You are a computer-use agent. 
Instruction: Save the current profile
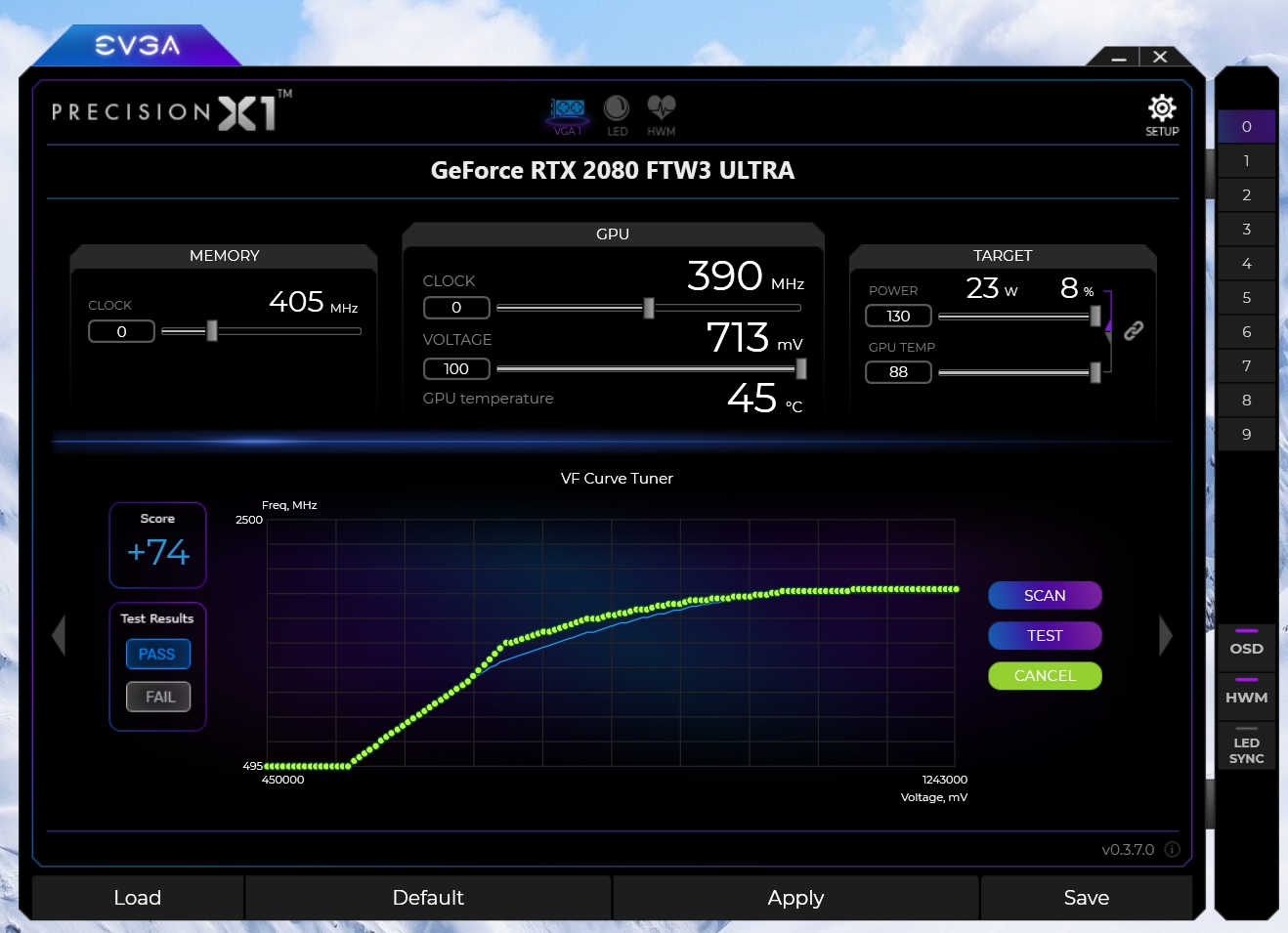1087,897
